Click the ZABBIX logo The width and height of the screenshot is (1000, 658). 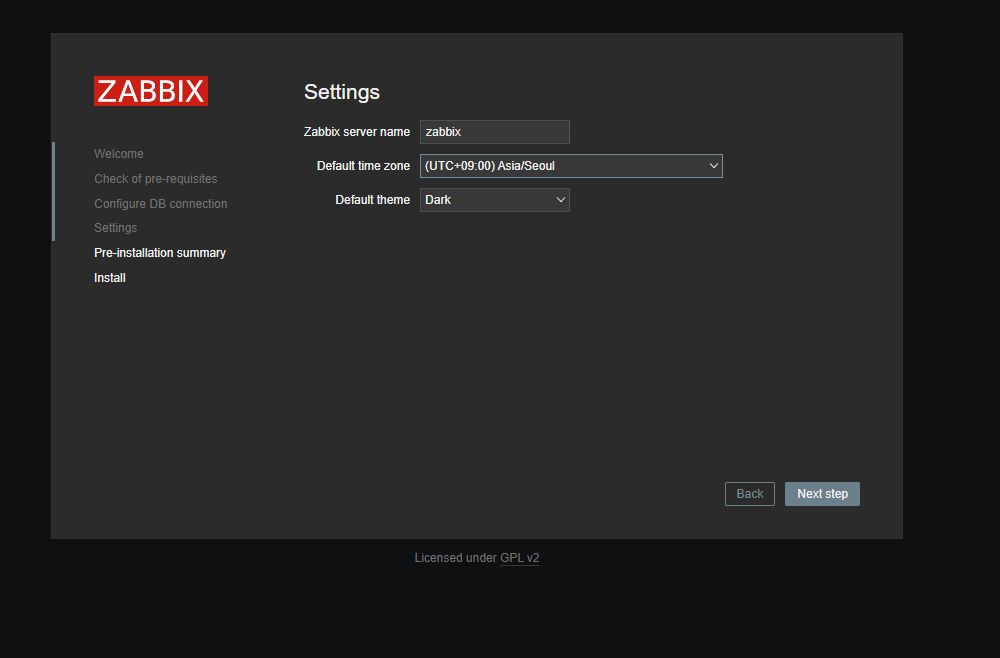[x=150, y=90]
